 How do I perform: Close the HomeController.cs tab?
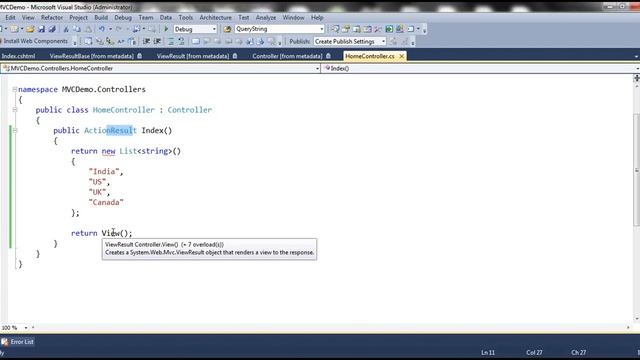402,56
